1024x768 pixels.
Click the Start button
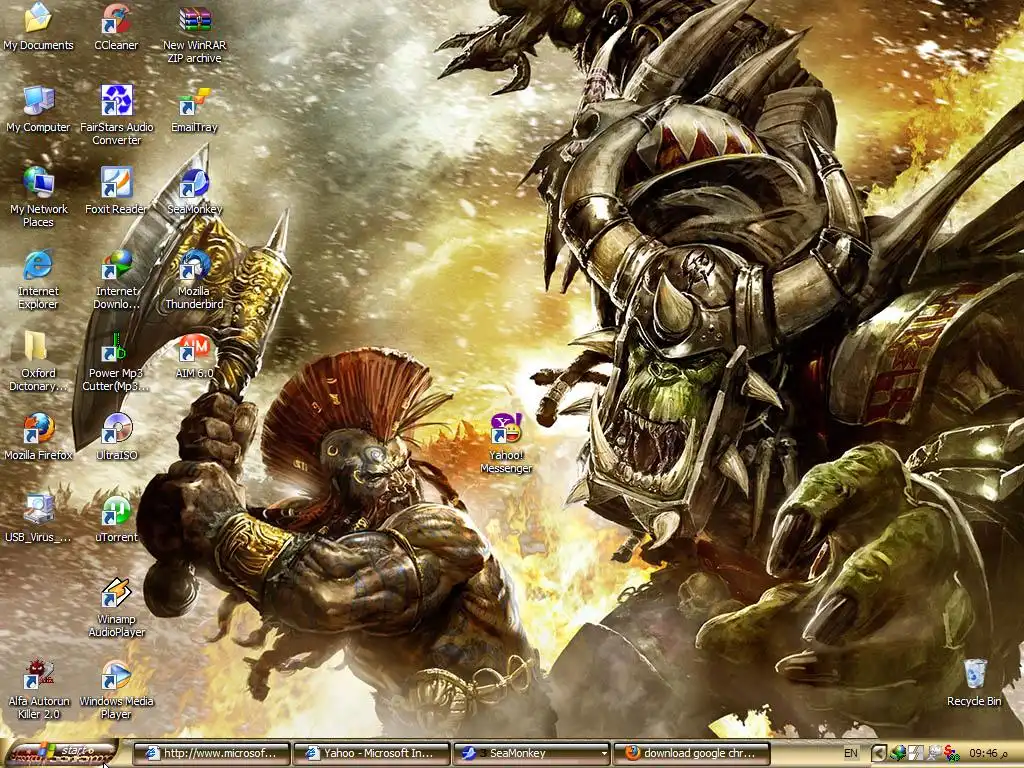(60, 753)
